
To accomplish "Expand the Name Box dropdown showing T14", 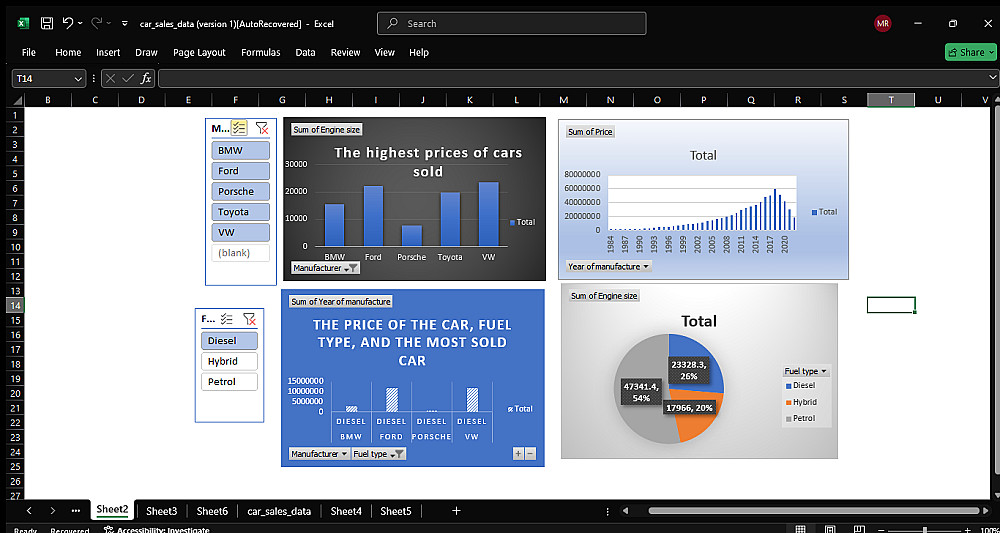I will click(78, 78).
